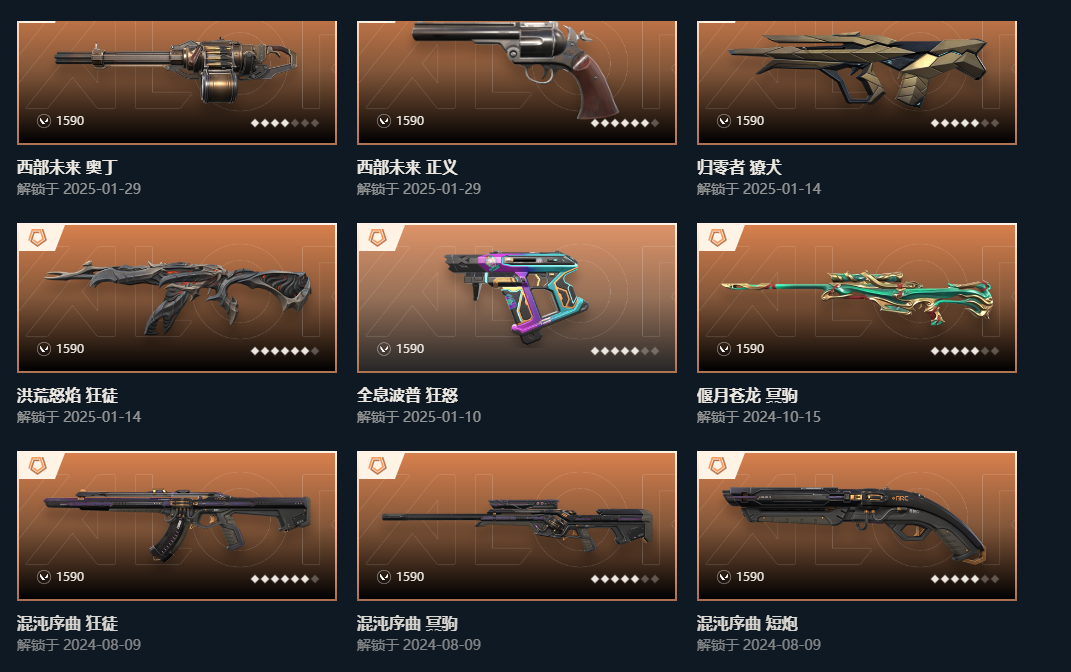Click the badge icon on 洪荒怒焰 狂徒 card
The height and width of the screenshot is (672, 1071).
click(x=38, y=238)
